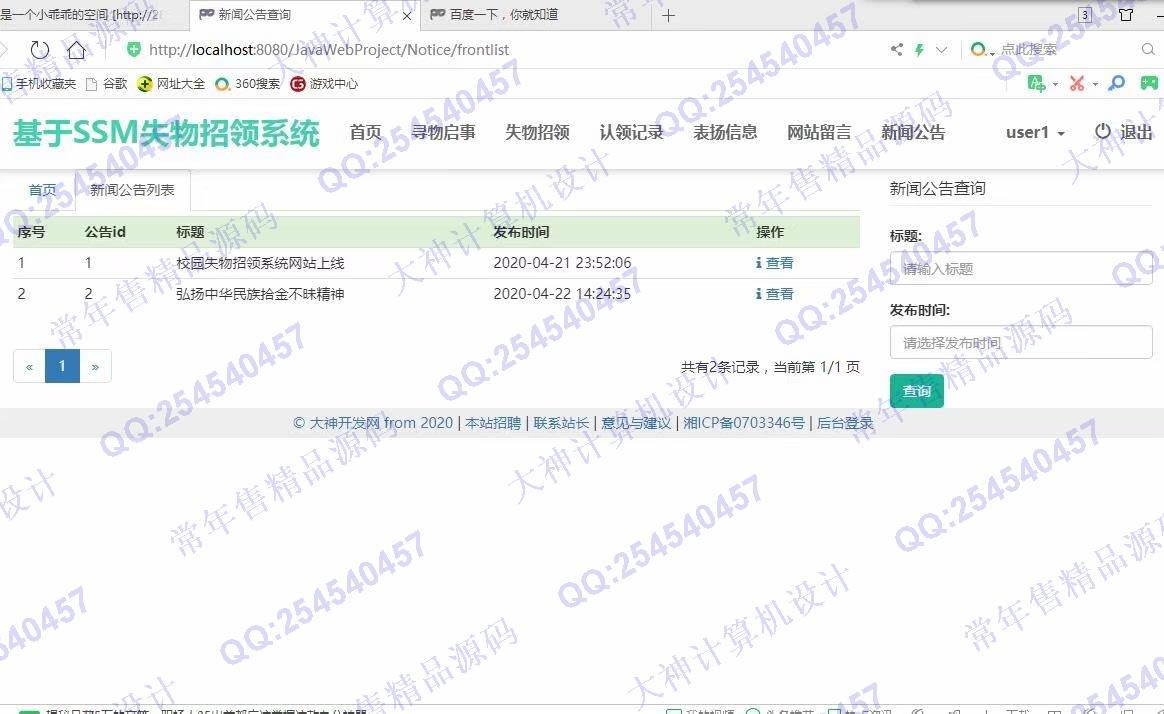Click the gamepad icon in browser toolbar
Image resolution: width=1164 pixels, height=714 pixels.
(1150, 83)
